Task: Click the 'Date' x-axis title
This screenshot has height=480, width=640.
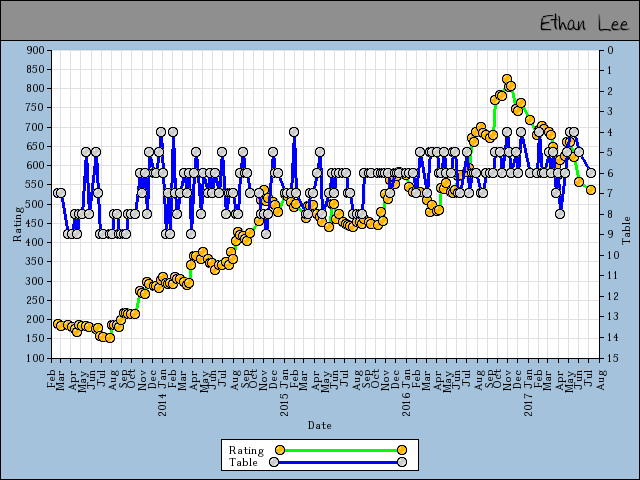Action: 320,425
